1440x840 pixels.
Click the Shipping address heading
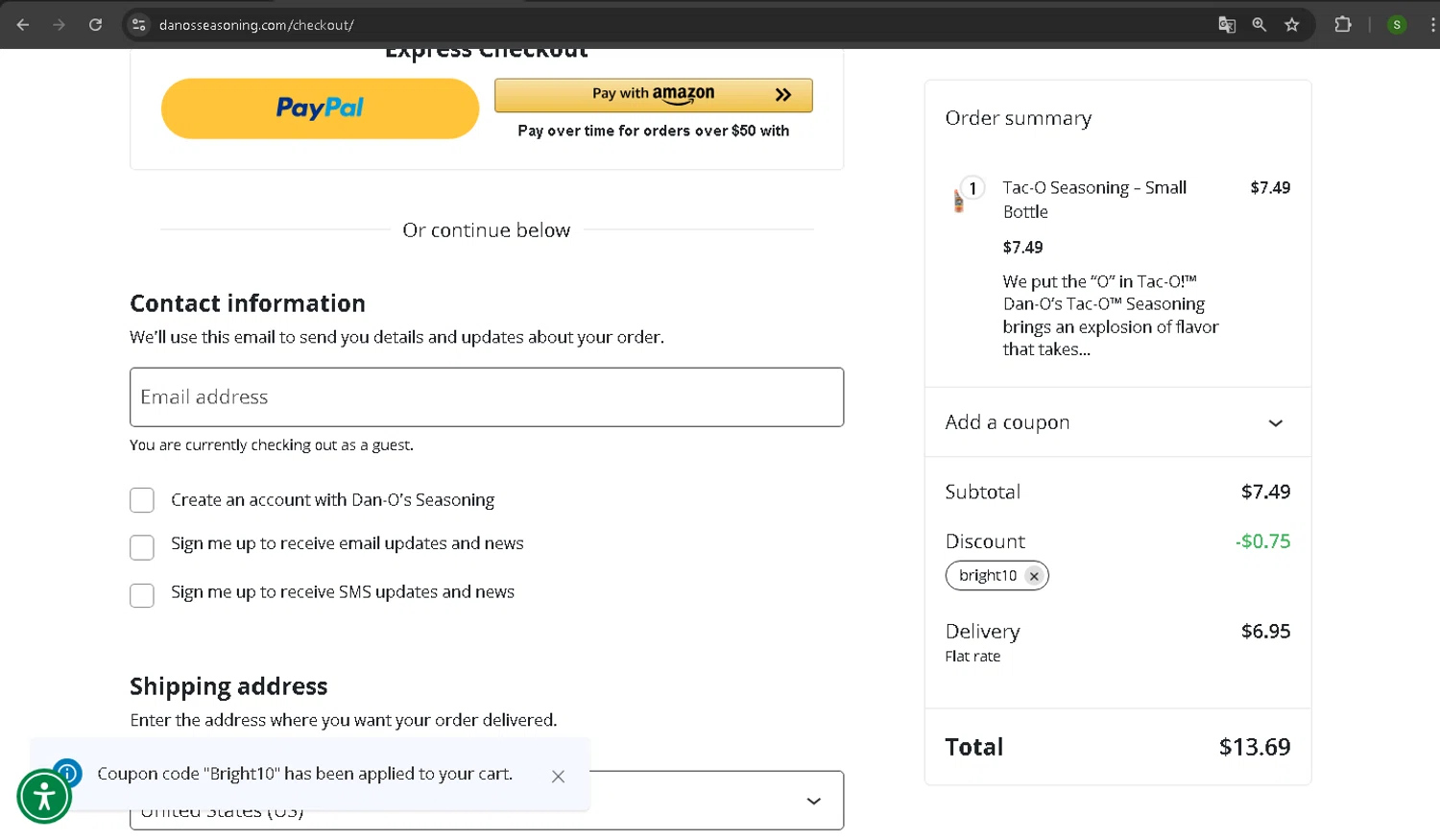pyautogui.click(x=228, y=686)
